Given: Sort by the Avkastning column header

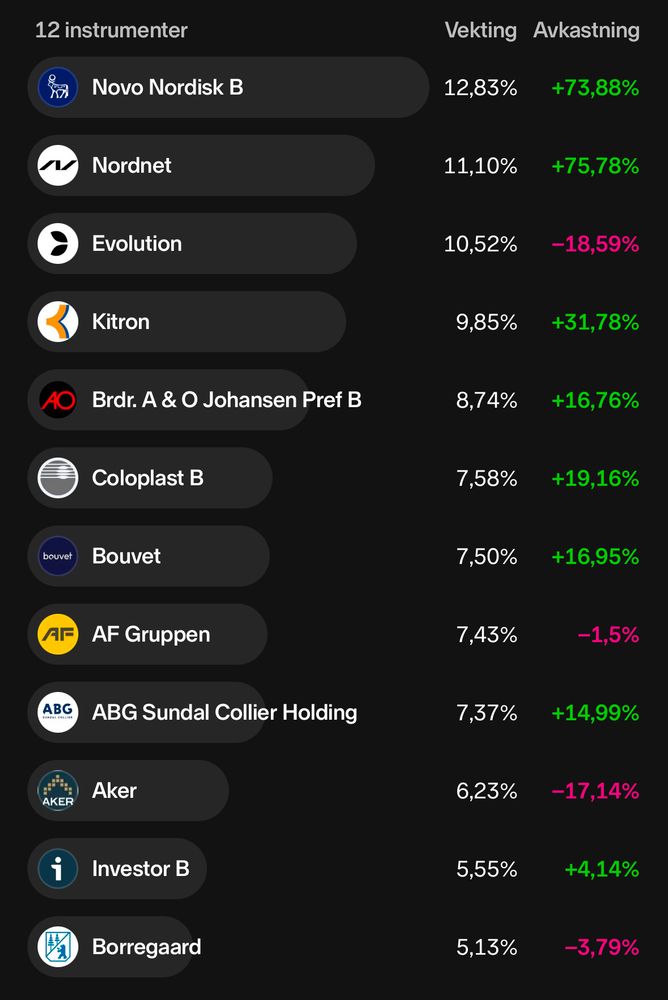Looking at the screenshot, I should click(x=586, y=30).
